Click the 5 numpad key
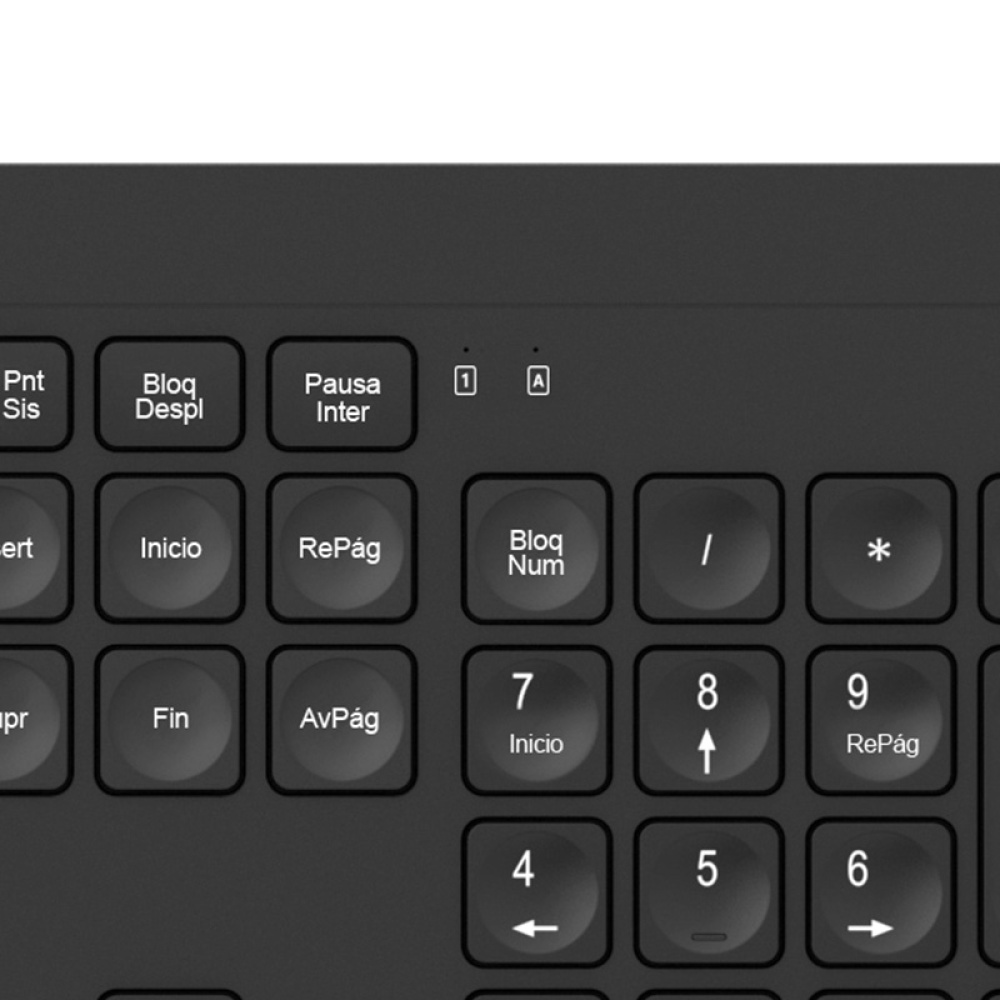This screenshot has height=1000, width=1000. (x=709, y=892)
